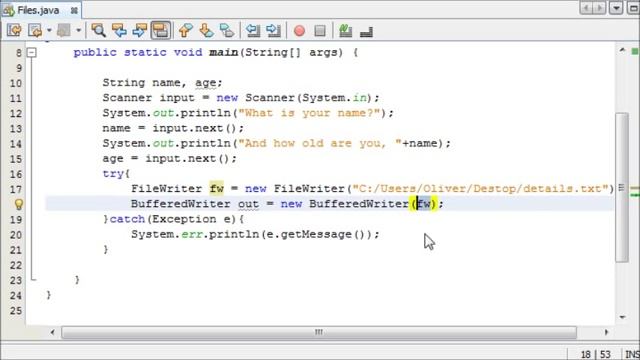Image resolution: width=640 pixels, height=360 pixels.
Task: Click vertical scrollbar down arrow
Action: (622, 317)
